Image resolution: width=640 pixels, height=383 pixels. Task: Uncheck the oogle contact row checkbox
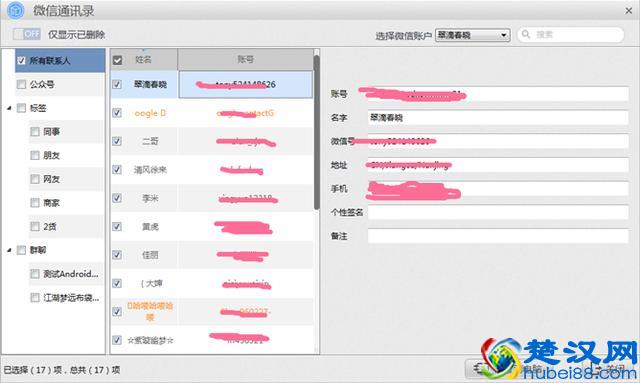click(x=117, y=113)
